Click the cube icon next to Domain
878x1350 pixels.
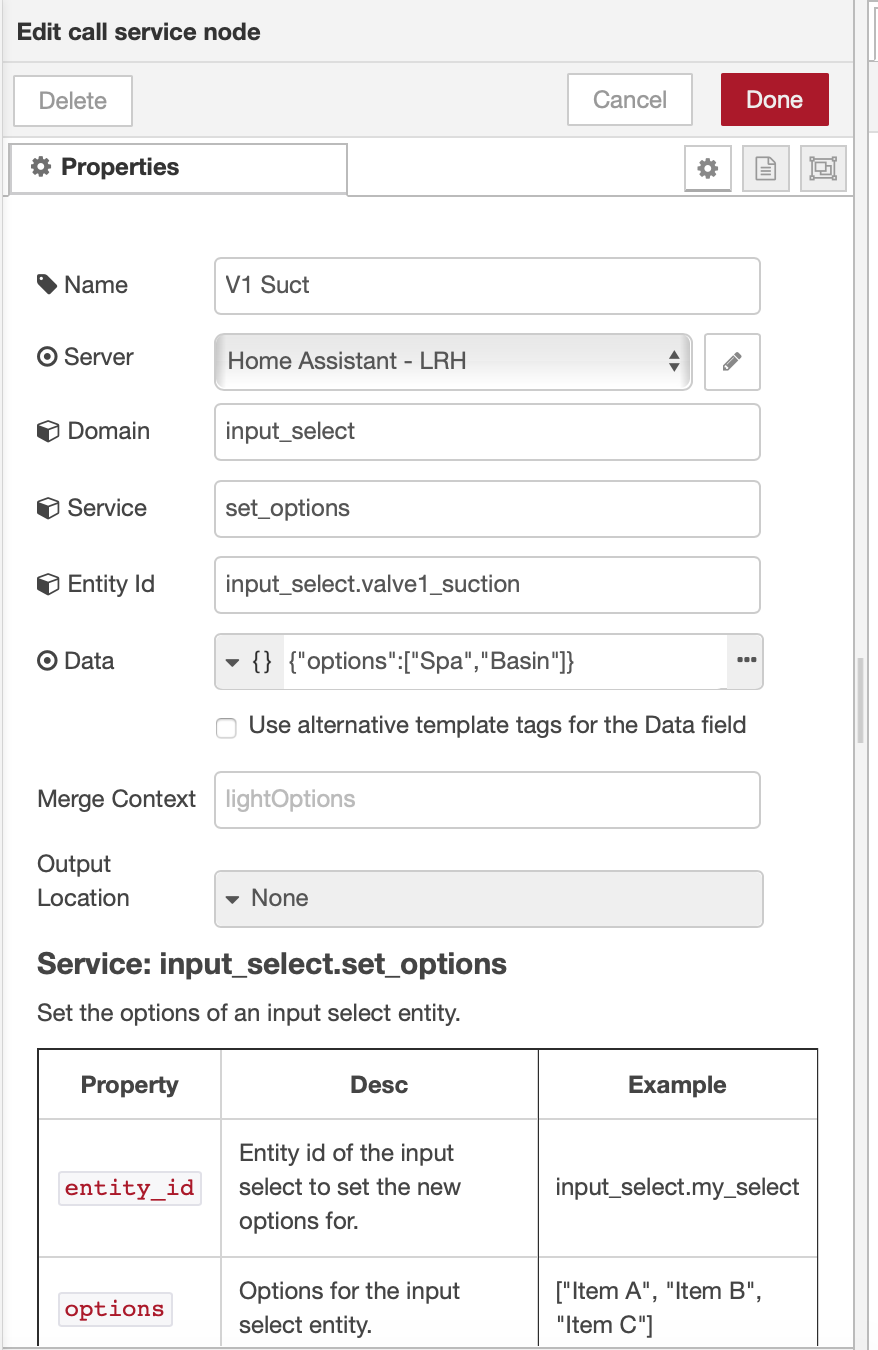tap(46, 431)
